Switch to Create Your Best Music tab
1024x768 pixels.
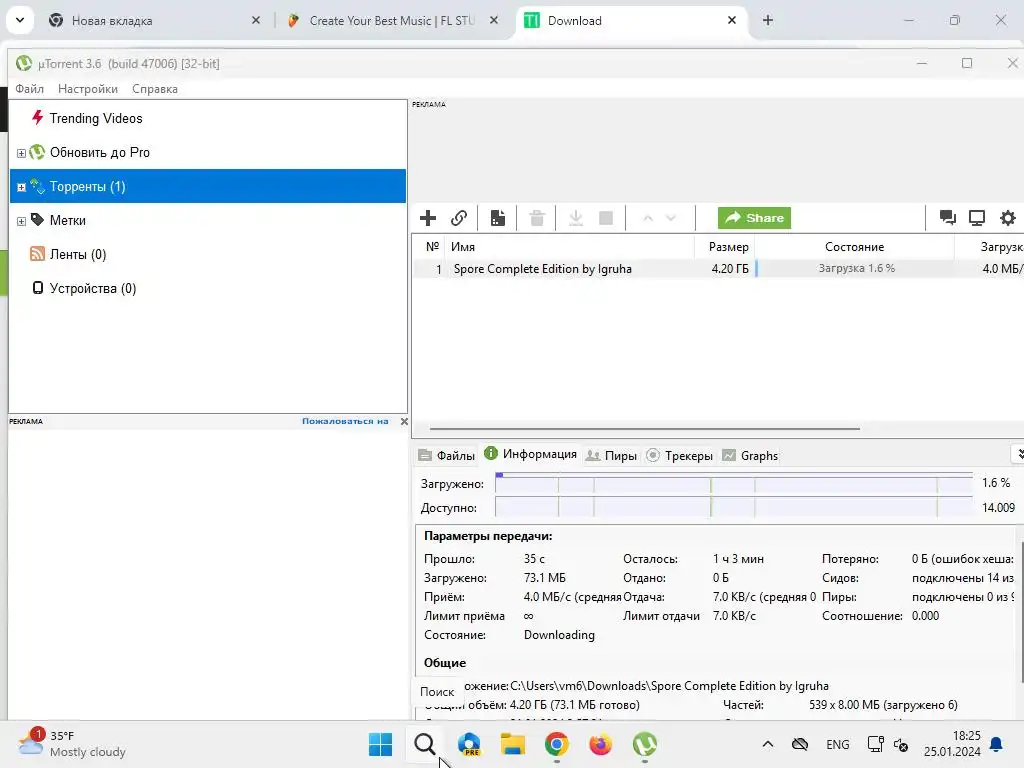[392, 20]
